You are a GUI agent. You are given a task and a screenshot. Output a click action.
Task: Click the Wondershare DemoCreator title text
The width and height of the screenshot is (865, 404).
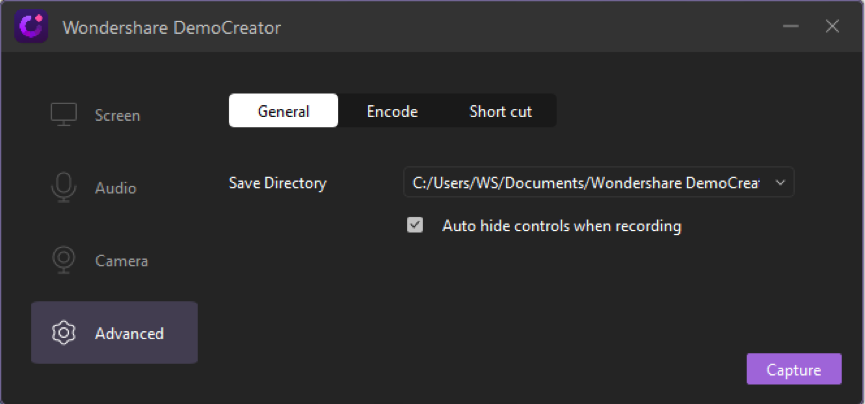pyautogui.click(x=172, y=27)
